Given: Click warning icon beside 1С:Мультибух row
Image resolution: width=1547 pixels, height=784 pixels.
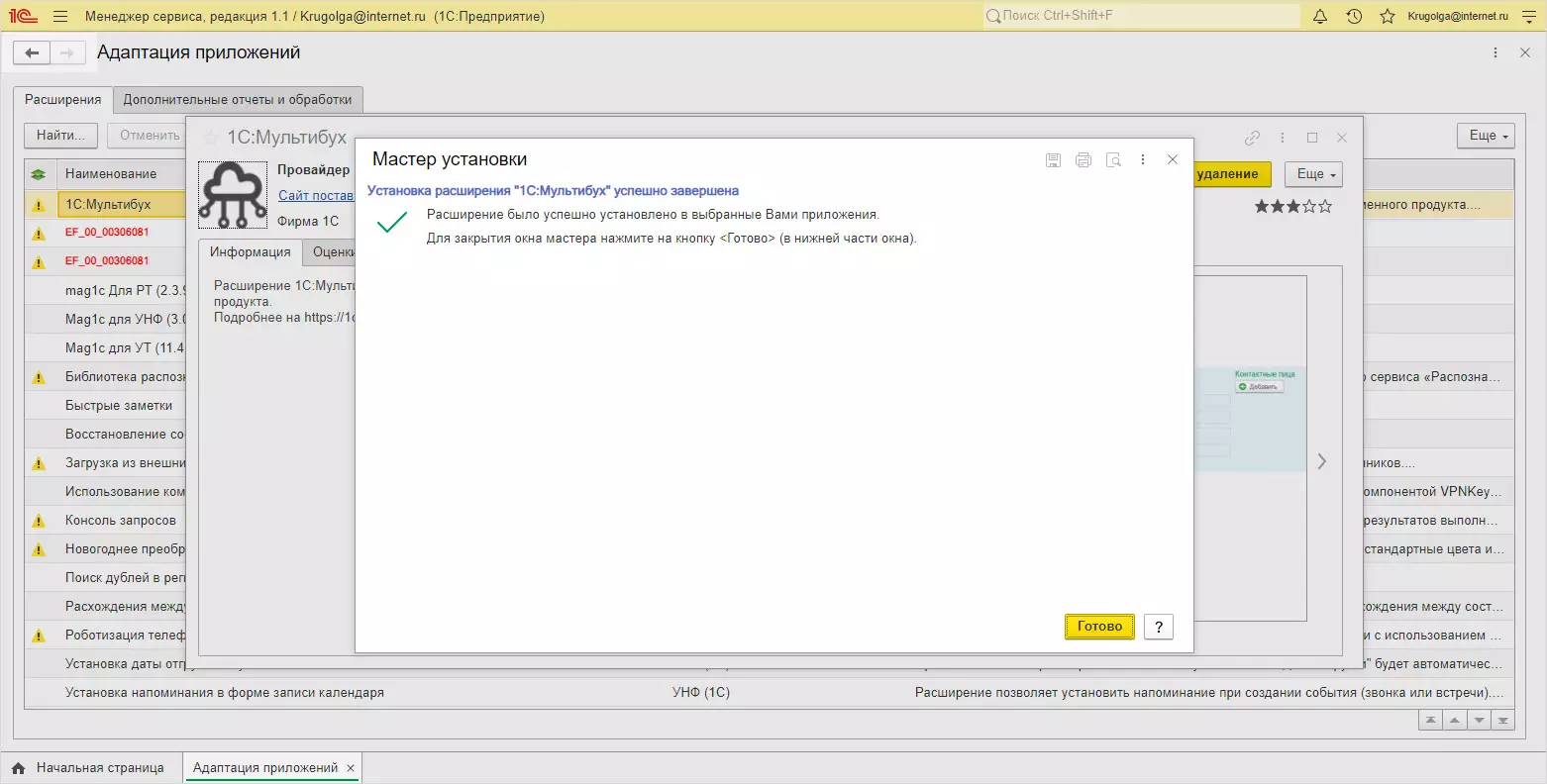Looking at the screenshot, I should click(x=39, y=205).
